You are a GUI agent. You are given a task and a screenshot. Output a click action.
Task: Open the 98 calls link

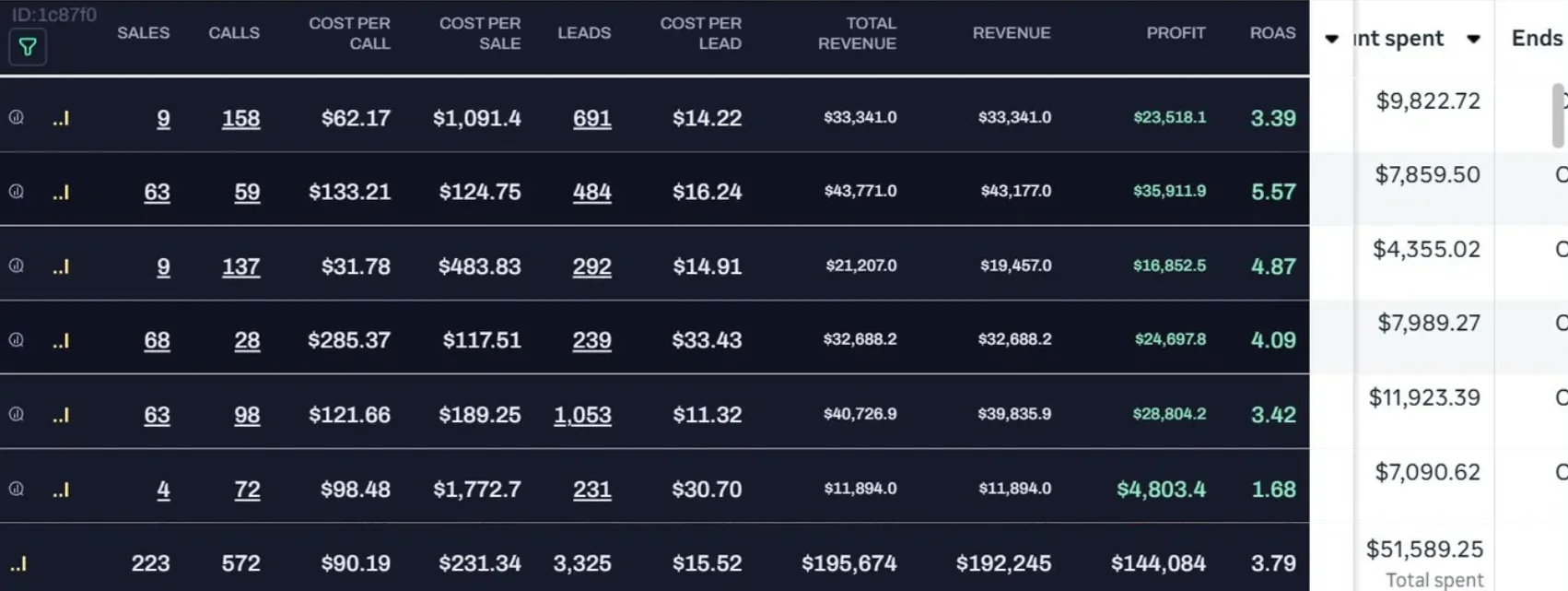(x=247, y=415)
